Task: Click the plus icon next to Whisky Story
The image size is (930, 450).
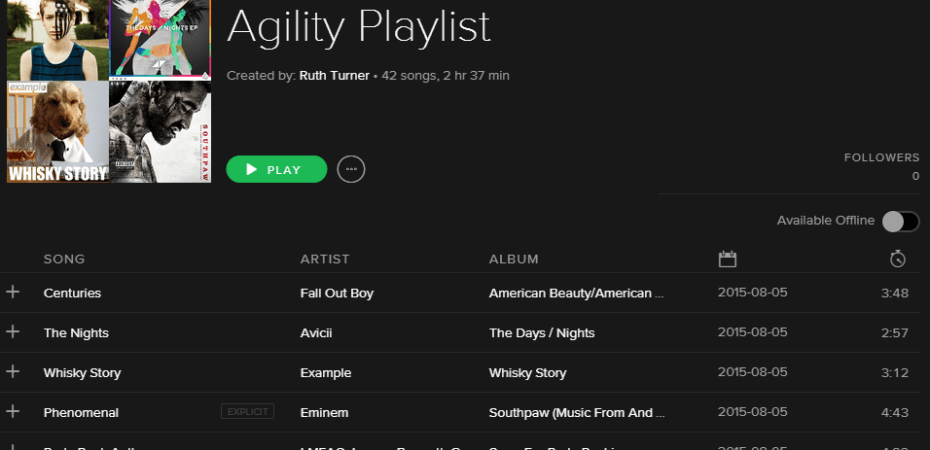Action: (x=13, y=372)
